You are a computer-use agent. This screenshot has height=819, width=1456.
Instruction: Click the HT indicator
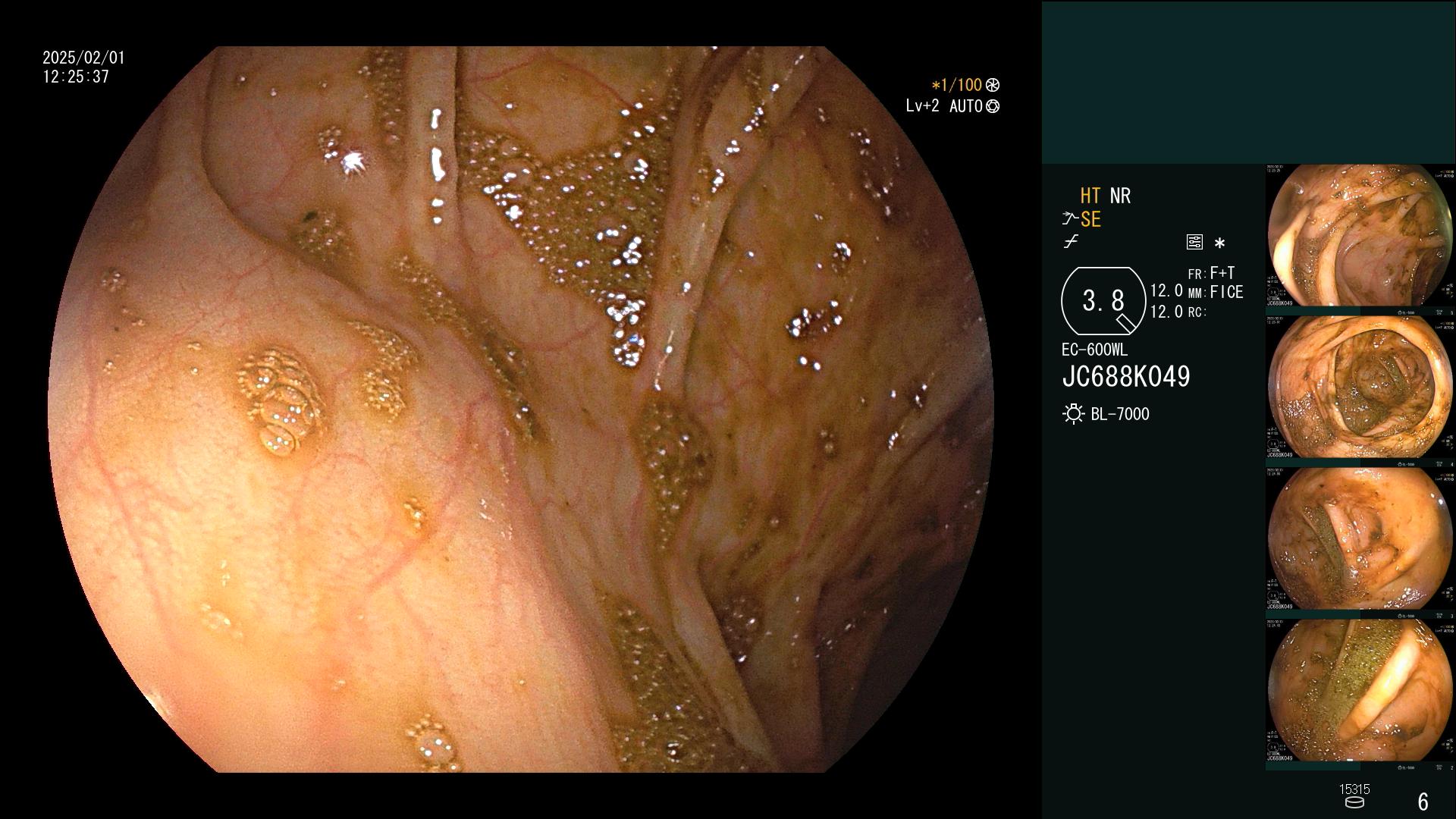(1090, 196)
